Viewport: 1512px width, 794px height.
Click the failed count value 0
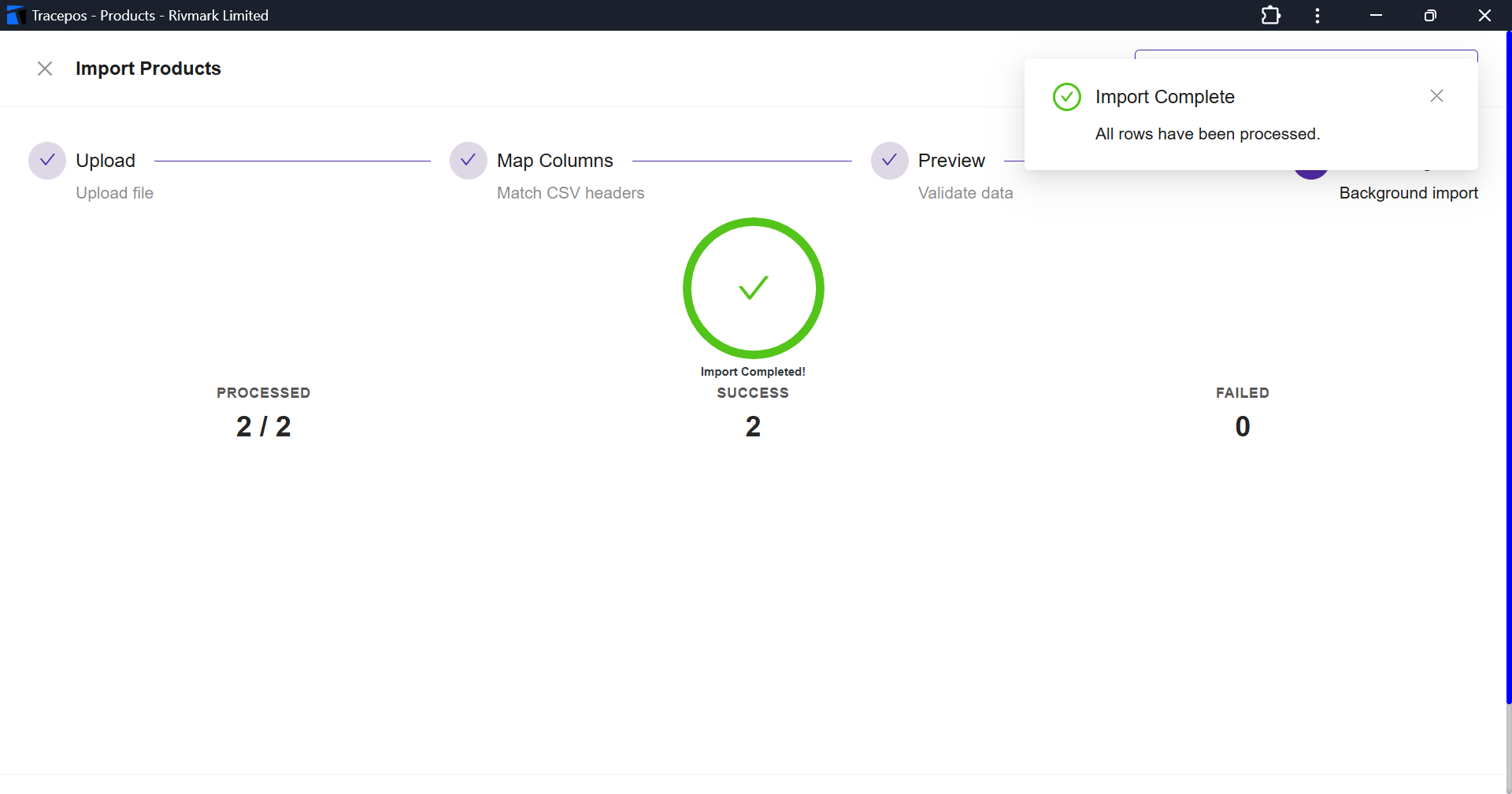pyautogui.click(x=1243, y=427)
